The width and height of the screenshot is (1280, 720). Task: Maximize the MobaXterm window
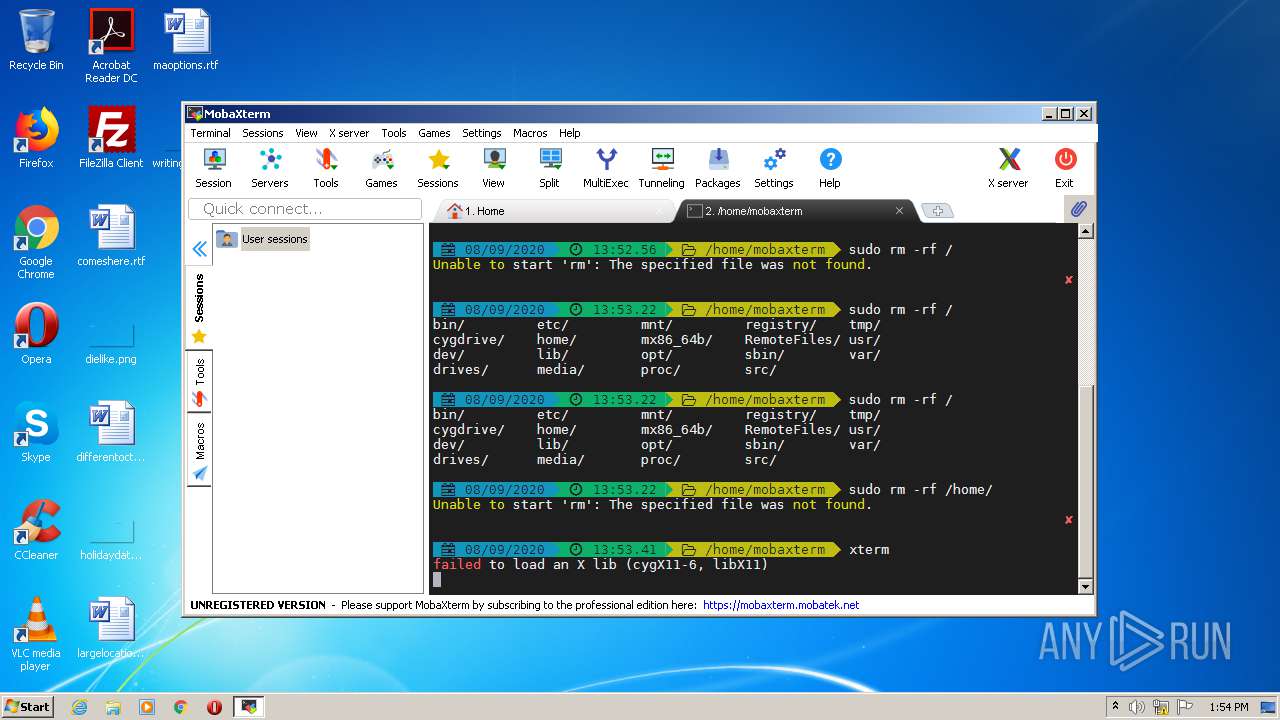click(x=1066, y=114)
